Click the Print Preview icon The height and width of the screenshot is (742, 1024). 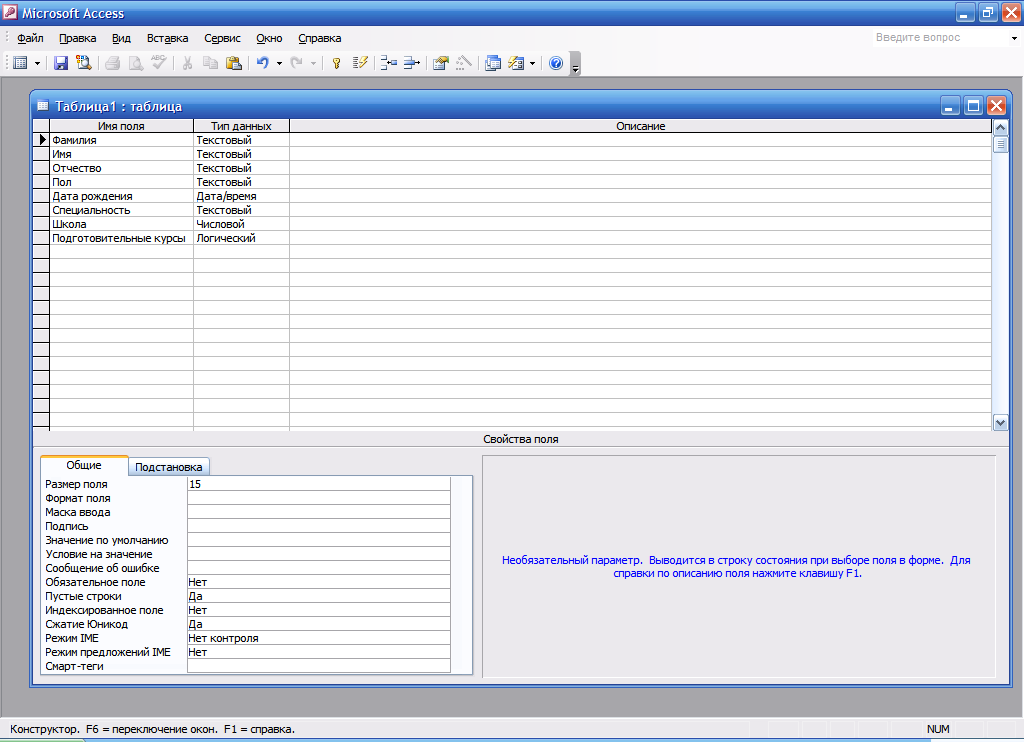pyautogui.click(x=135, y=63)
